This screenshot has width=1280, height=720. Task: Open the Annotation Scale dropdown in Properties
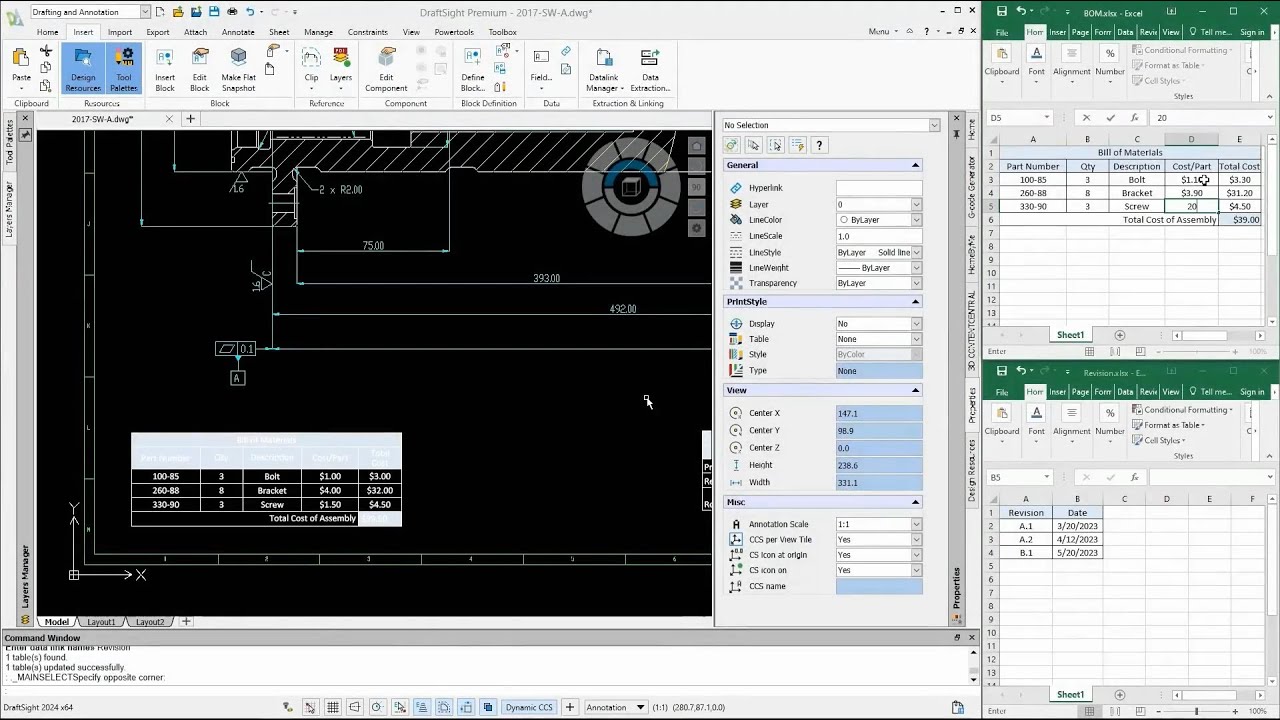click(x=915, y=524)
